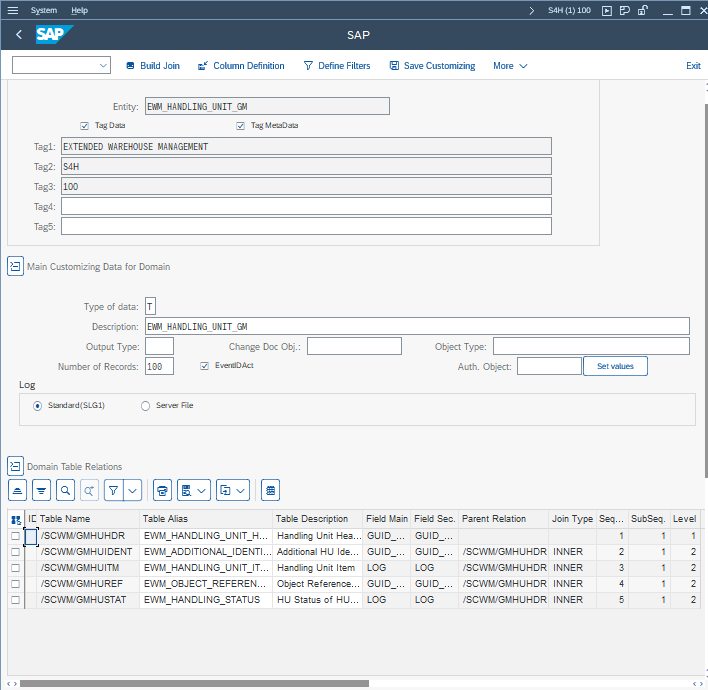
Task: Uncheck the Tag MetaData checkbox
Action: click(241, 126)
